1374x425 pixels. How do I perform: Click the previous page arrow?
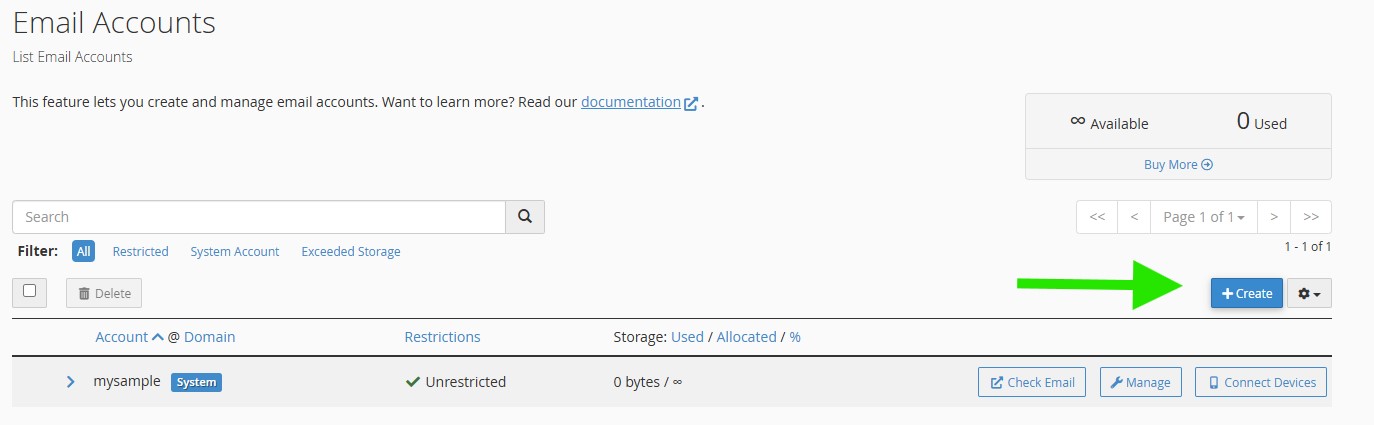[x=1134, y=217]
